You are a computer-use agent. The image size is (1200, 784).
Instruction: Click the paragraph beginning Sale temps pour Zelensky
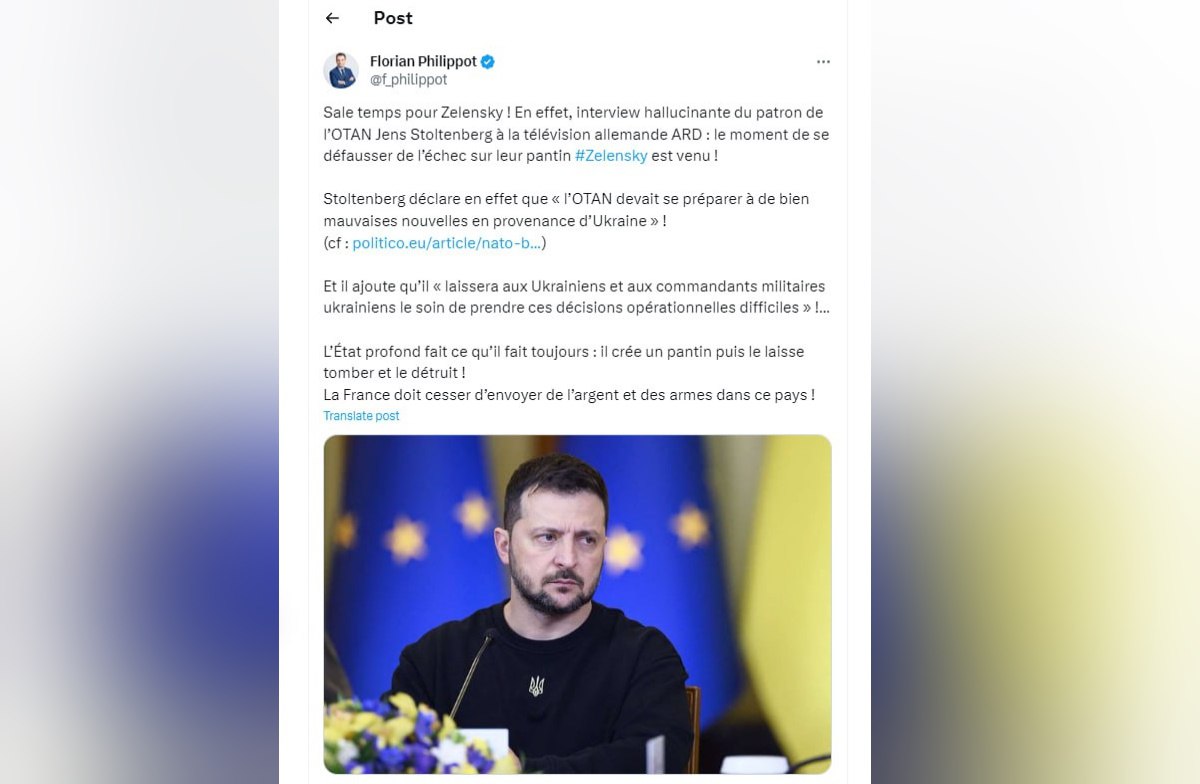[576, 134]
